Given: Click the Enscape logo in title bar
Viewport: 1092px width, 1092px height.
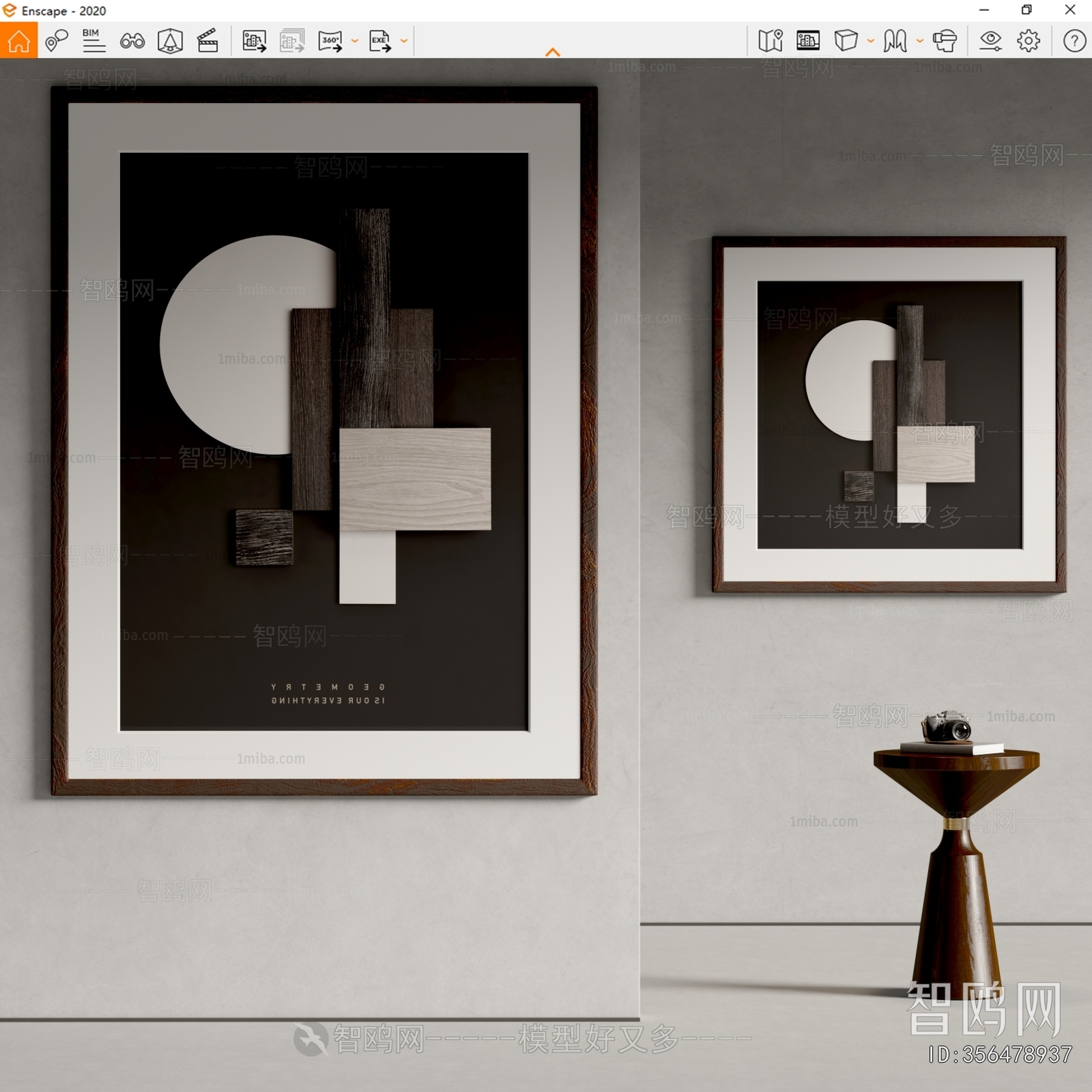Looking at the screenshot, I should 10,10.
